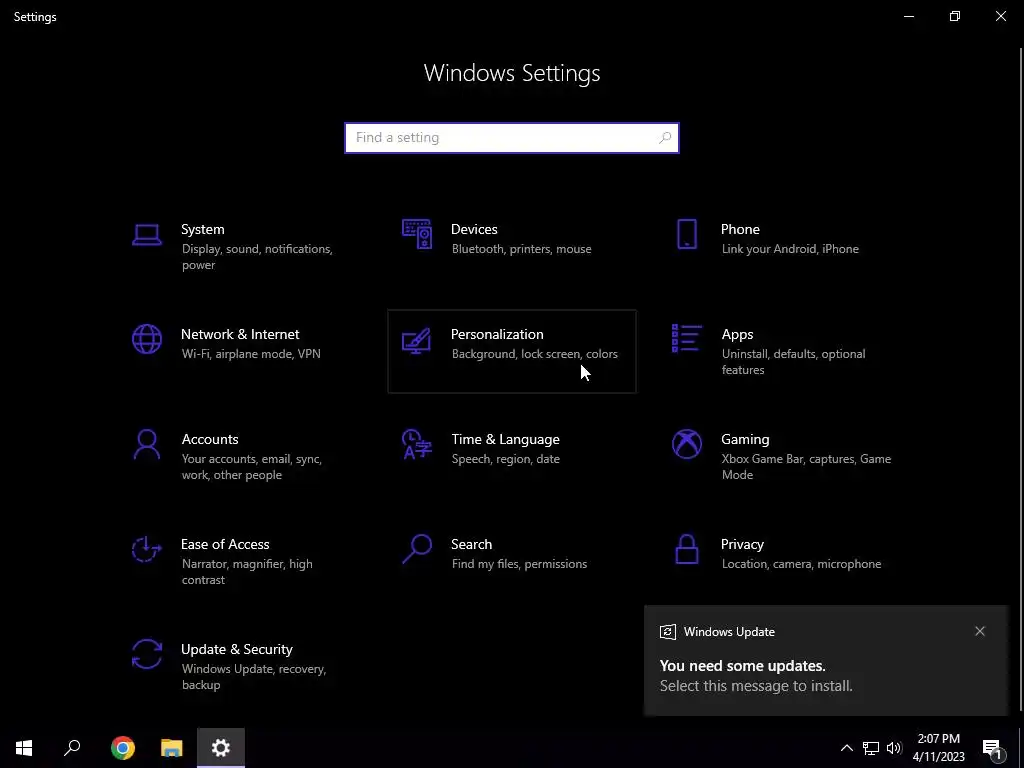The image size is (1024, 768).
Task: Click the network tray icon
Action: pyautogui.click(x=871, y=748)
